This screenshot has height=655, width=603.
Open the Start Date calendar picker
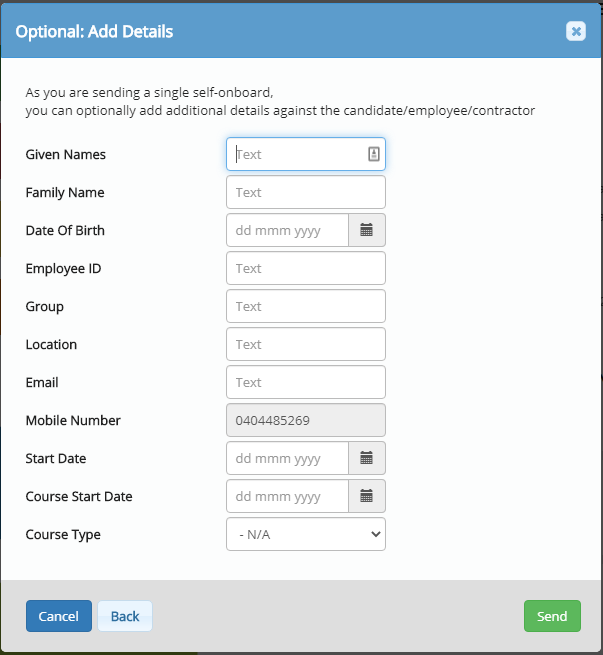coord(367,458)
